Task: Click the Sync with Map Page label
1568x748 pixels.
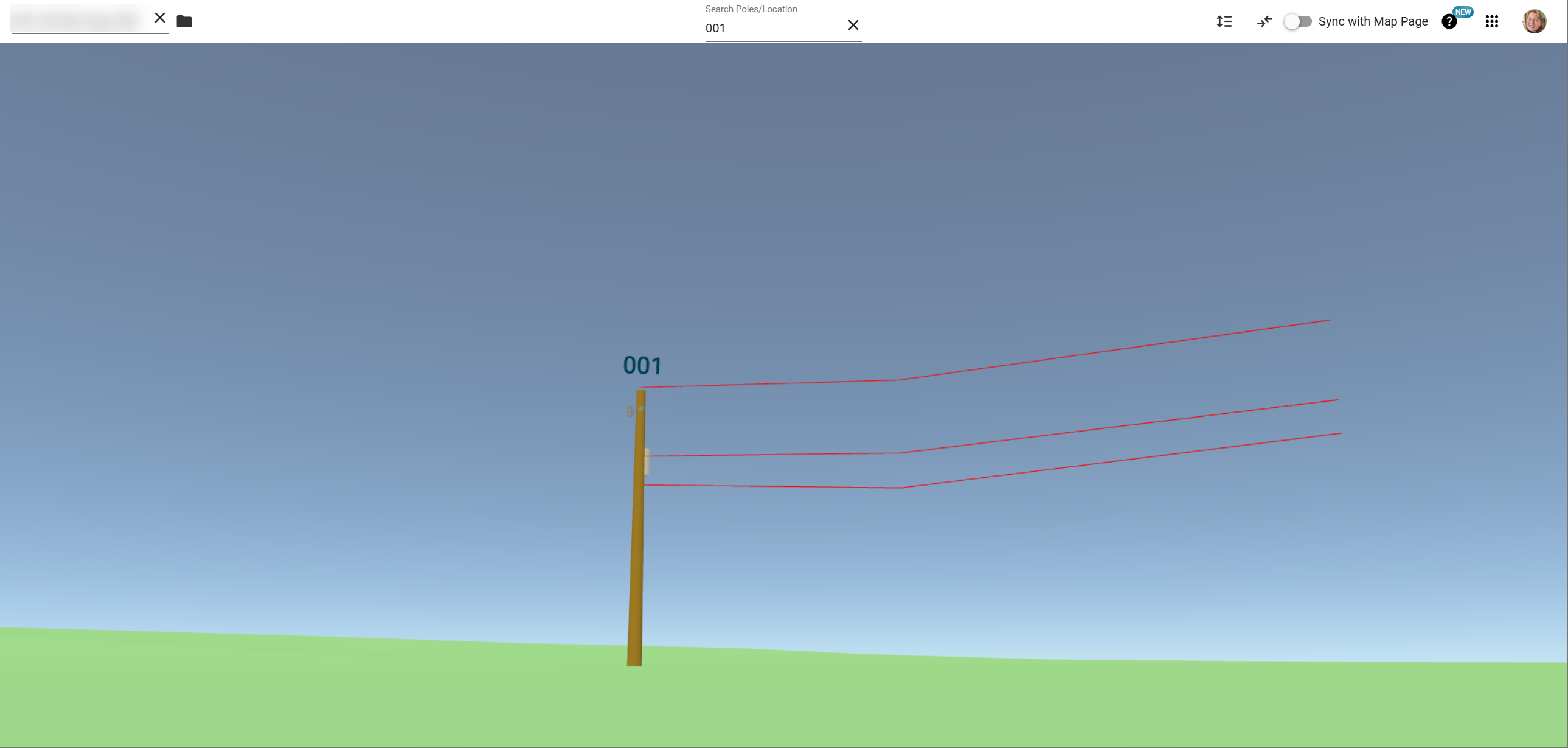Action: (x=1373, y=22)
